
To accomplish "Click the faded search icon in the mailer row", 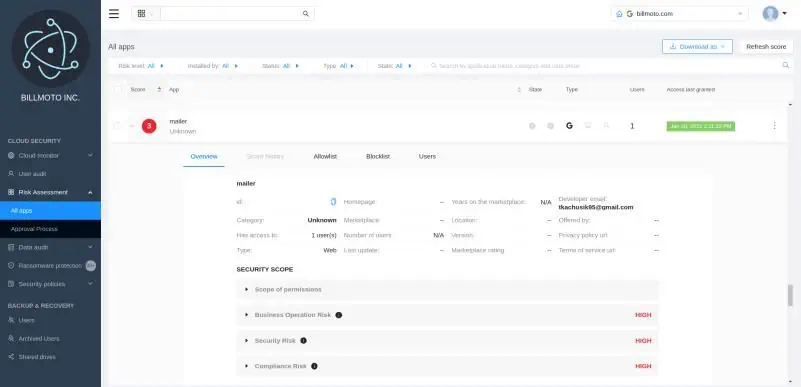I will coord(606,126).
